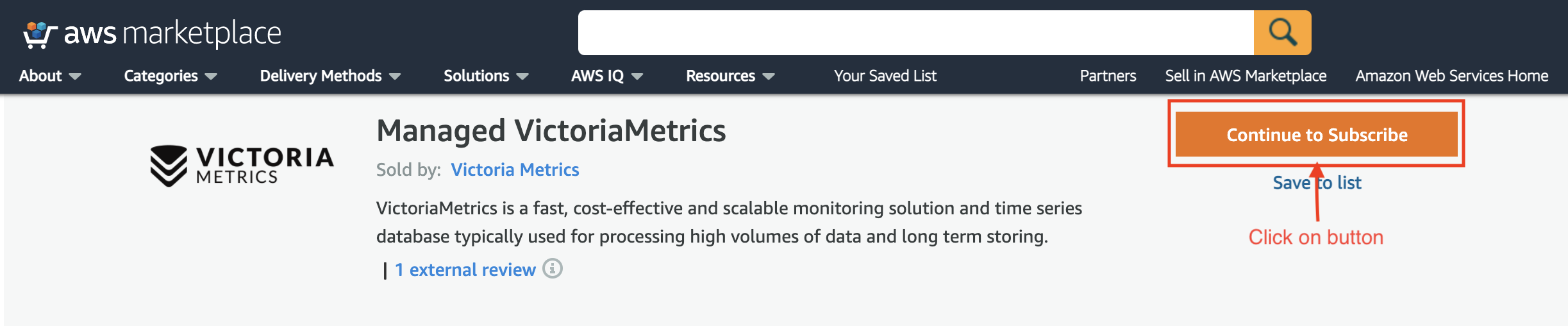Screen dimensions: 1568x326
Task: Click the Save to list link
Action: click(x=1317, y=183)
